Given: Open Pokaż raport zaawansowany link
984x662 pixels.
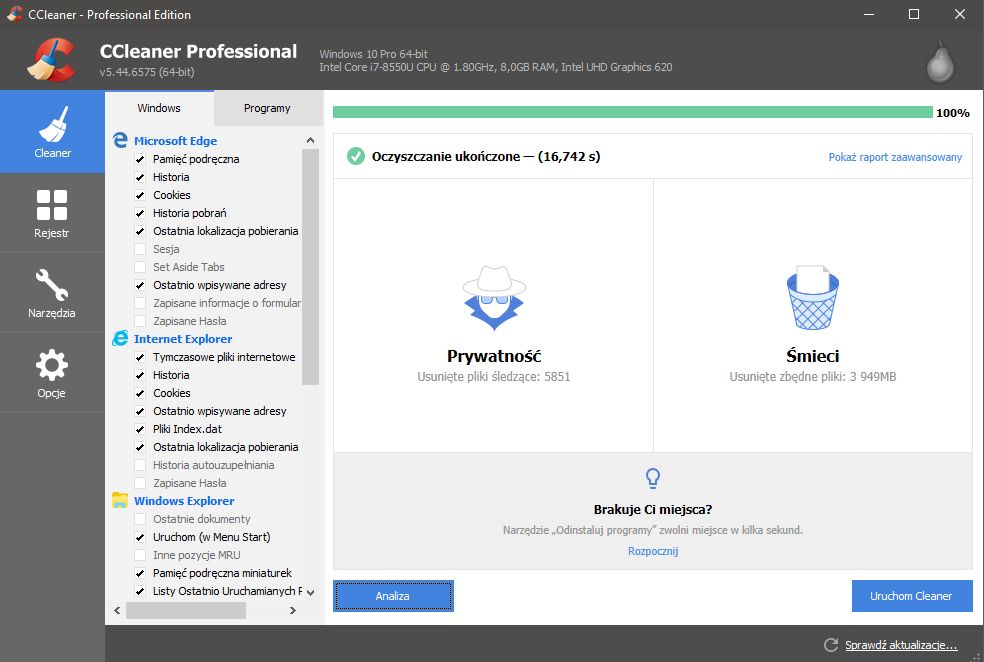Looking at the screenshot, I should pos(895,157).
